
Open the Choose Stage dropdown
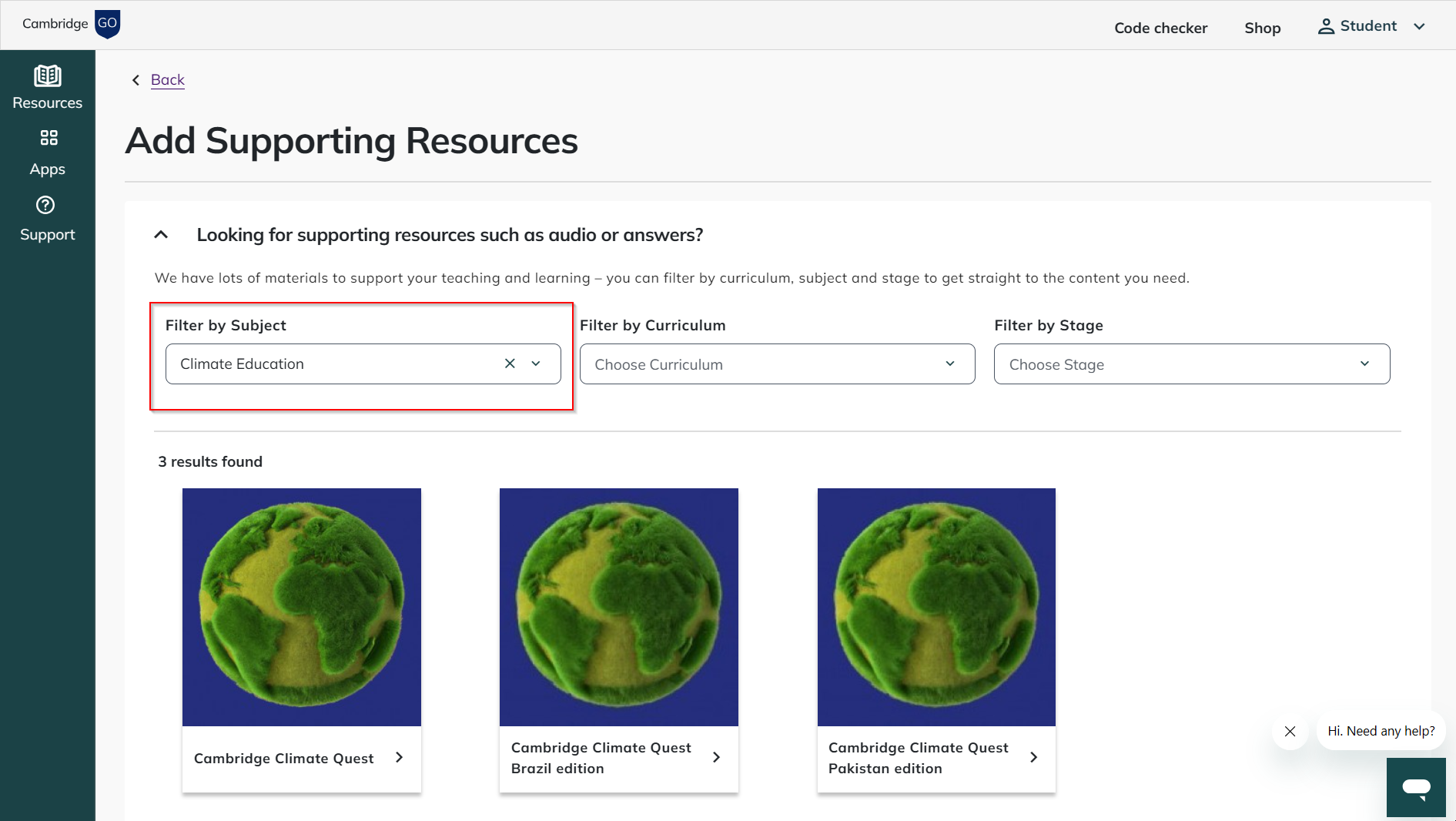1191,364
